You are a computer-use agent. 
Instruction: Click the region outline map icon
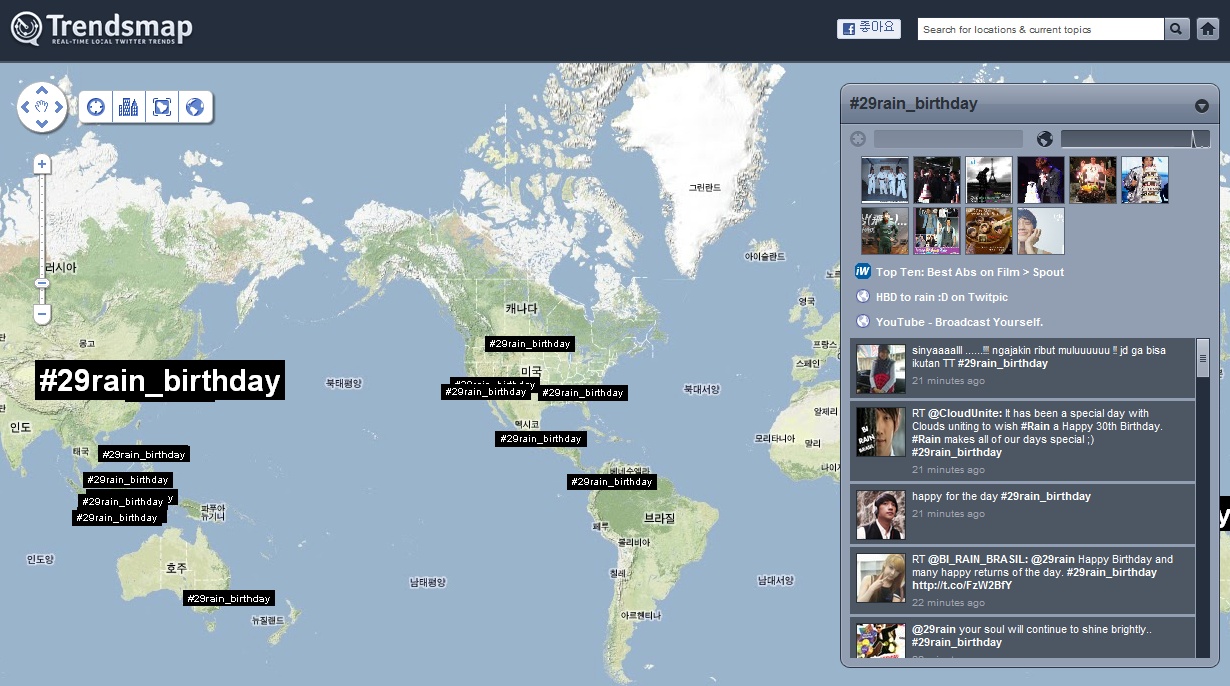[161, 107]
